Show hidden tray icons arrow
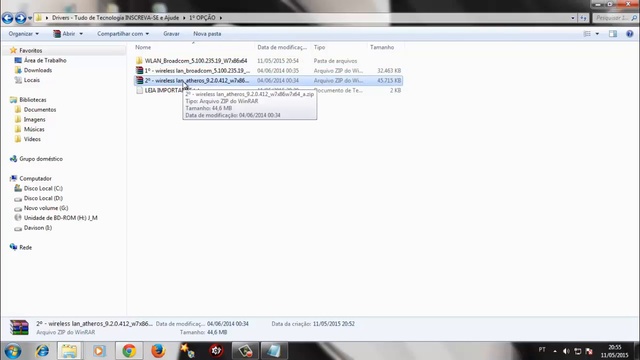 pos(555,351)
